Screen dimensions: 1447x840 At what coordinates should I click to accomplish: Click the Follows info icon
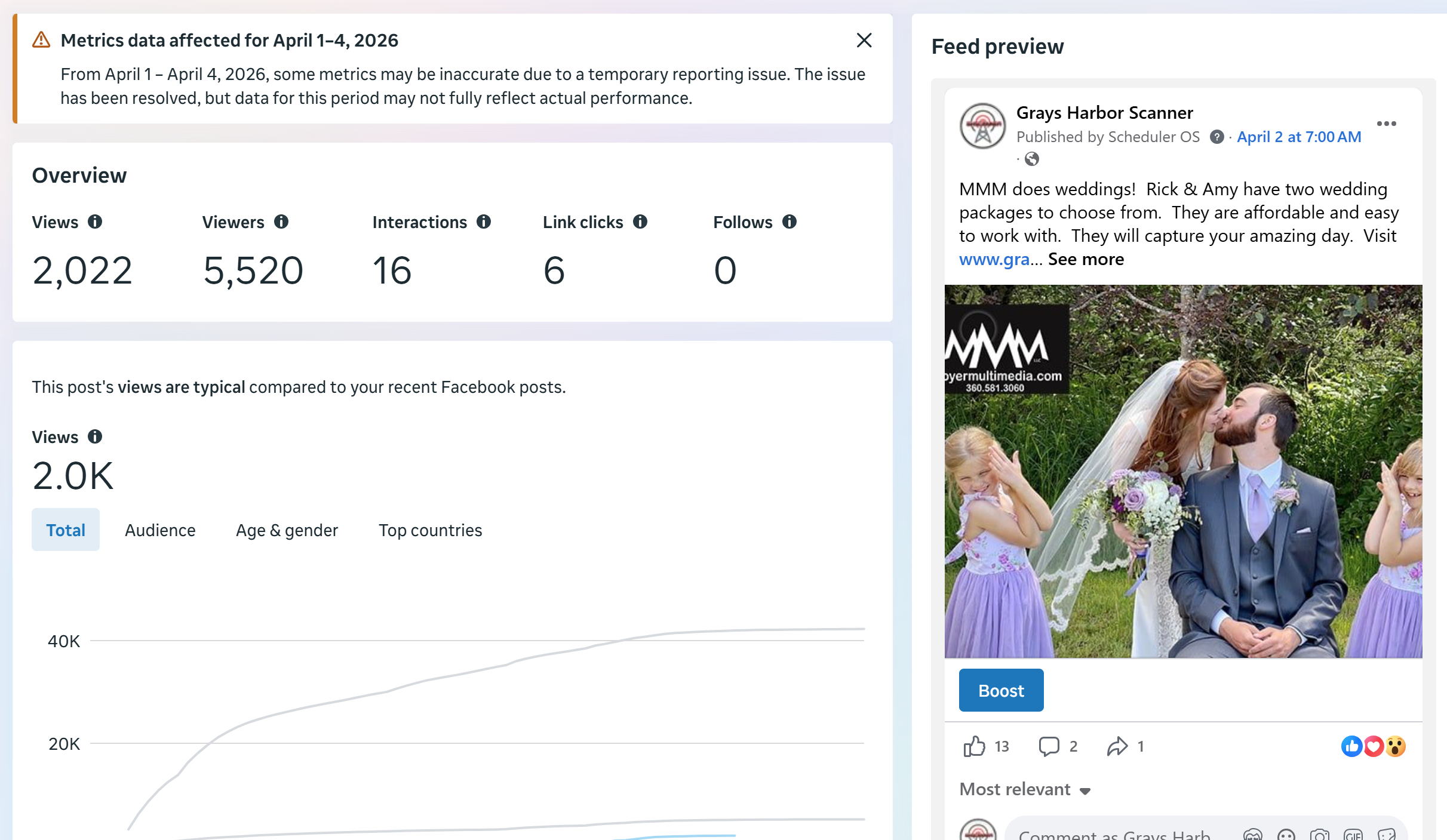[789, 222]
